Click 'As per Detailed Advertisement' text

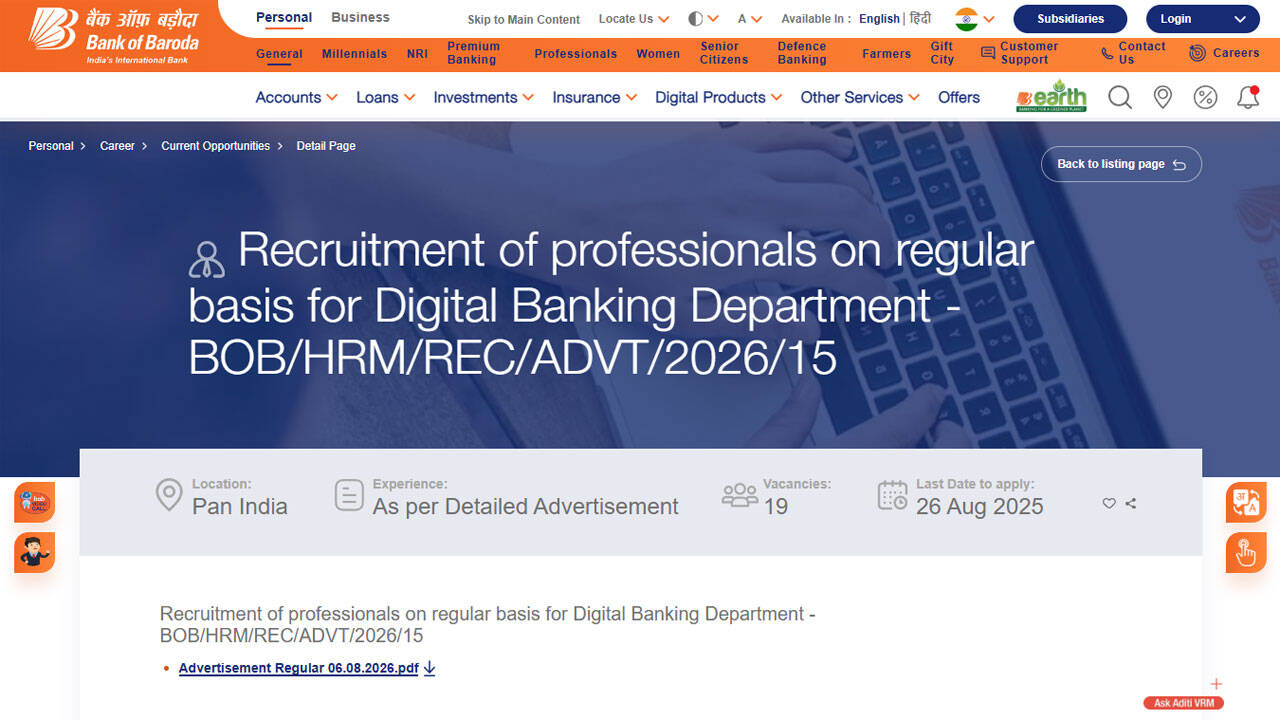[x=525, y=506]
